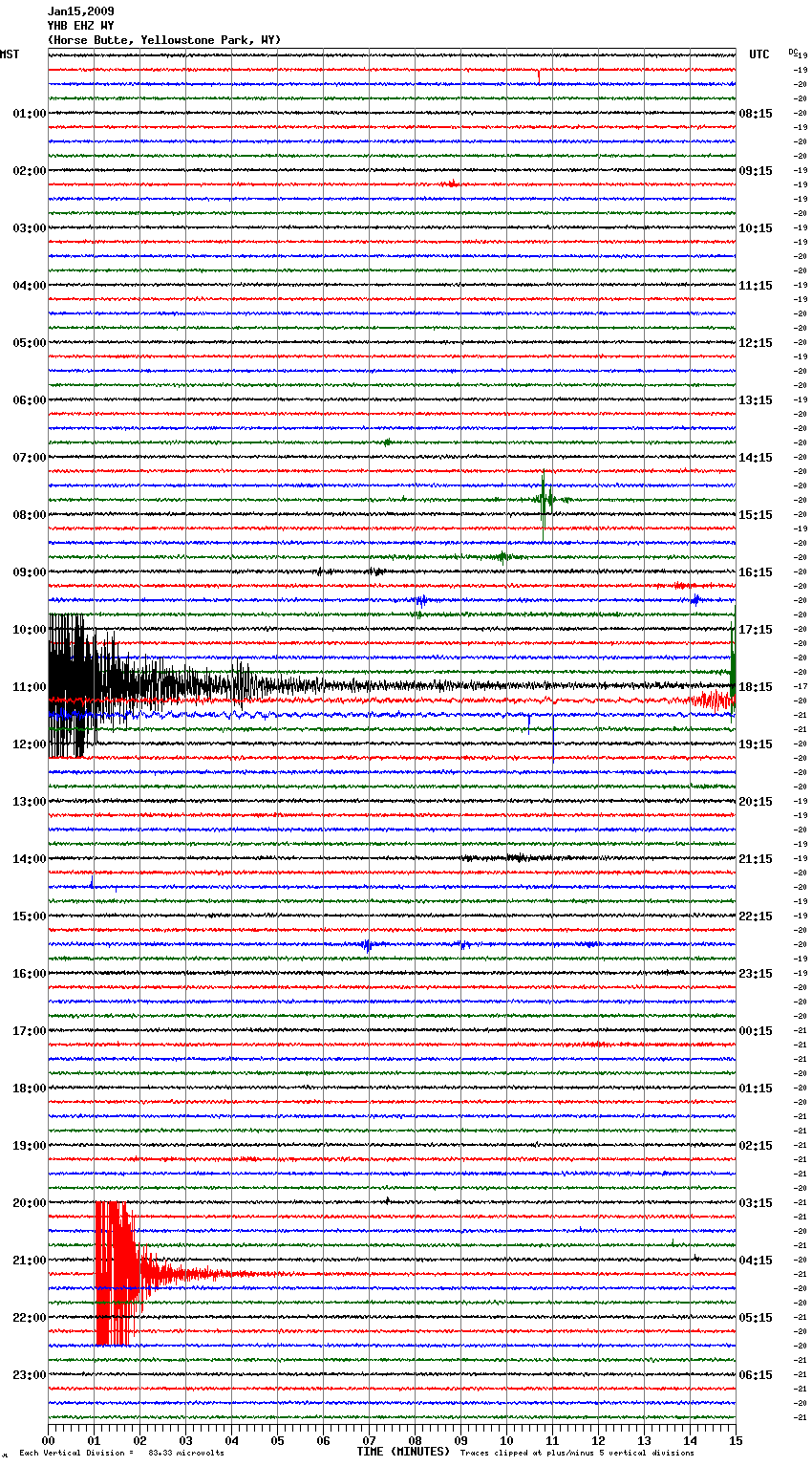Select the "03:00" MST time label

30,228
